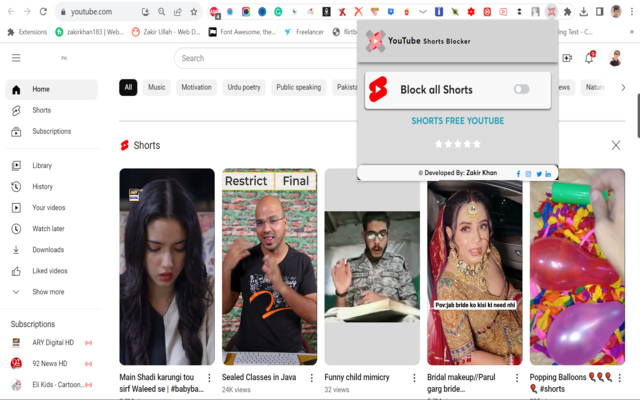Open the YouTube guide hamburger menu

(16, 58)
